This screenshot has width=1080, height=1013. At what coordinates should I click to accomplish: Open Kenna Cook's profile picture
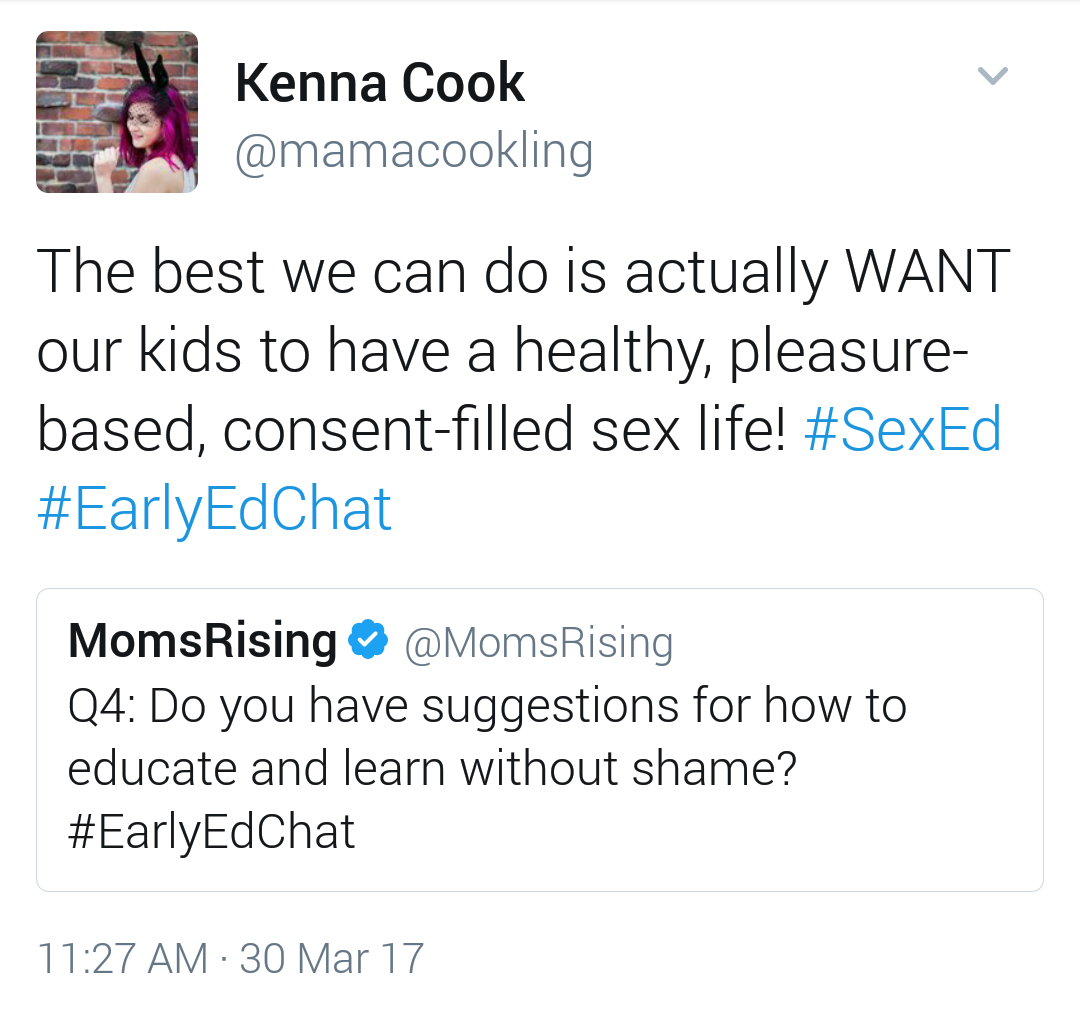point(117,111)
